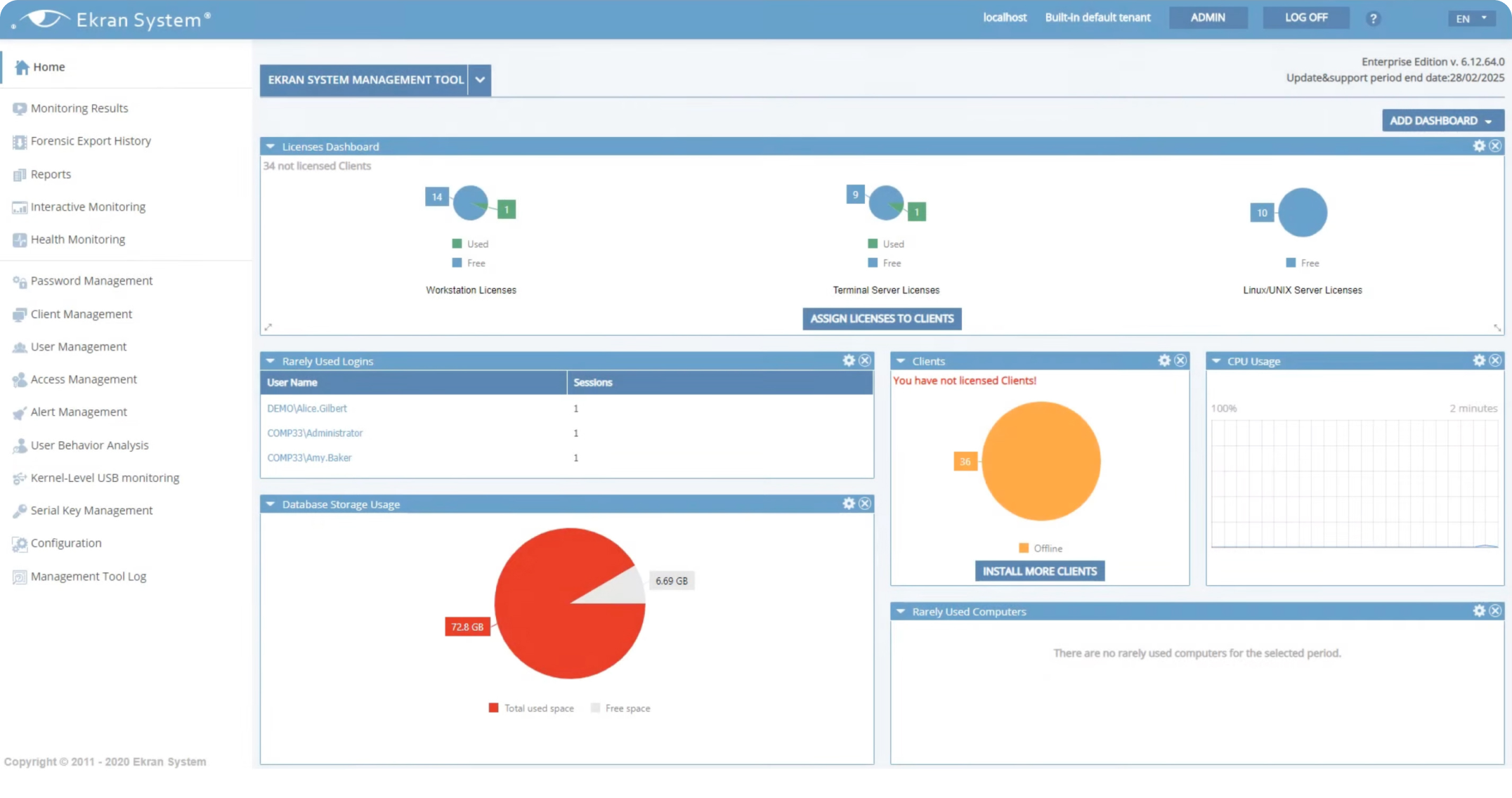
Task: Close the Clients widget
Action: pyautogui.click(x=1180, y=361)
